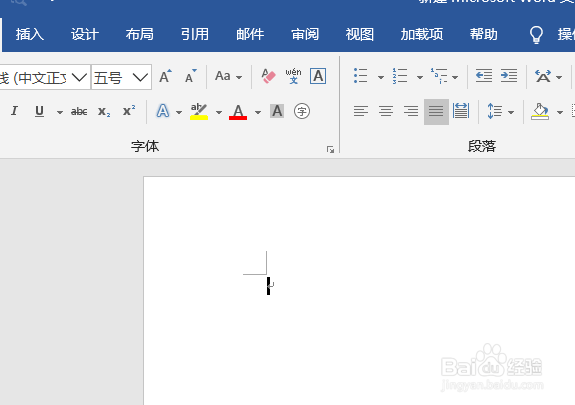Apply bullet list icon
The height and width of the screenshot is (405, 575).
[x=360, y=76]
